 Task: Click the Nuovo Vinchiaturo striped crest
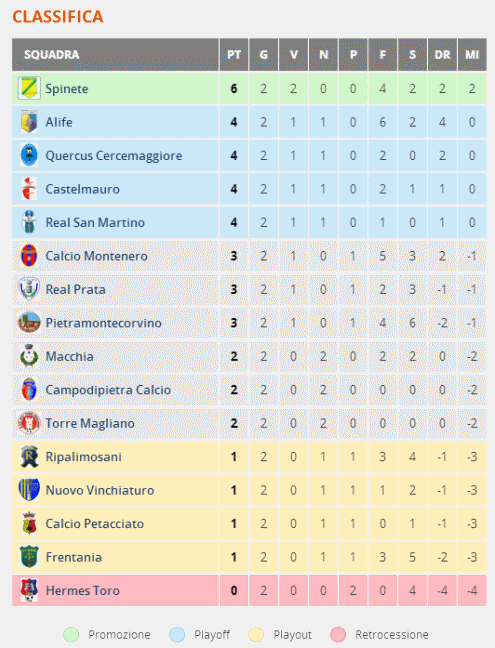29,490
